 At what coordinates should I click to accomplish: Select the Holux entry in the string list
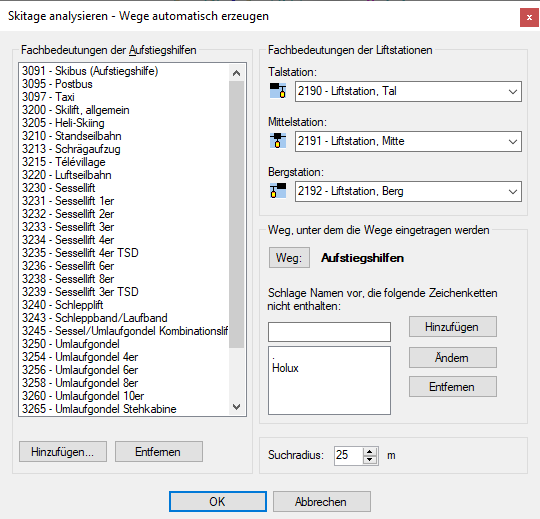285,368
